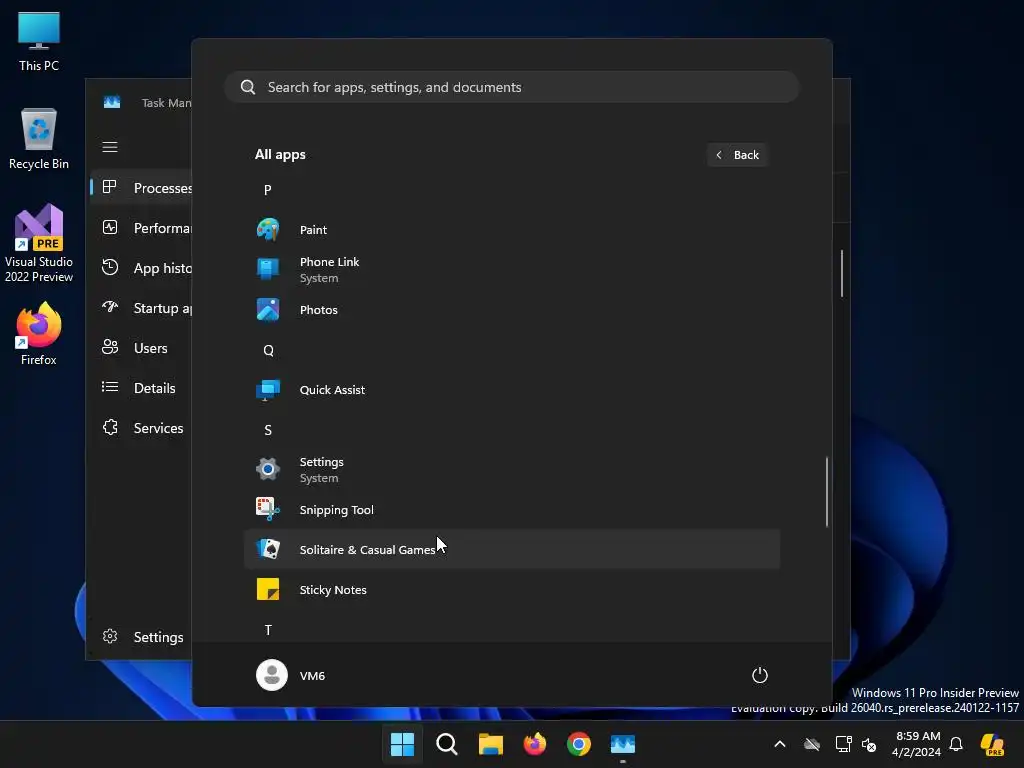
Task: Select the S letter header
Action: 268,430
